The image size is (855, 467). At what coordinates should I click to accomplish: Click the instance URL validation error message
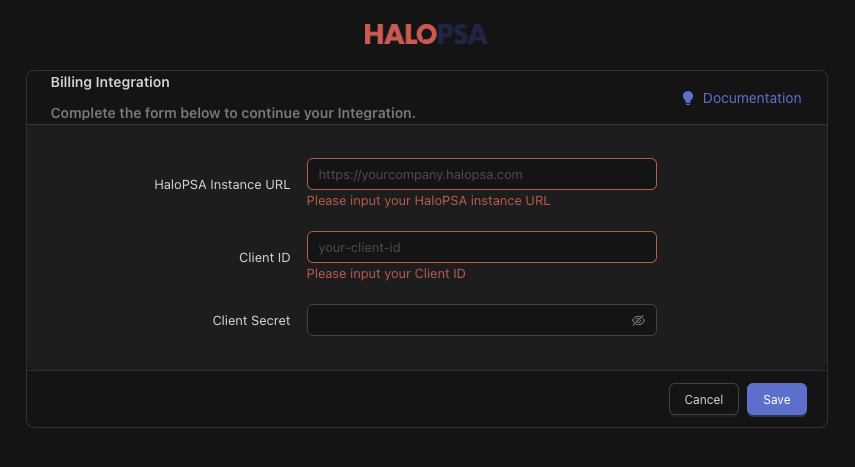point(428,200)
